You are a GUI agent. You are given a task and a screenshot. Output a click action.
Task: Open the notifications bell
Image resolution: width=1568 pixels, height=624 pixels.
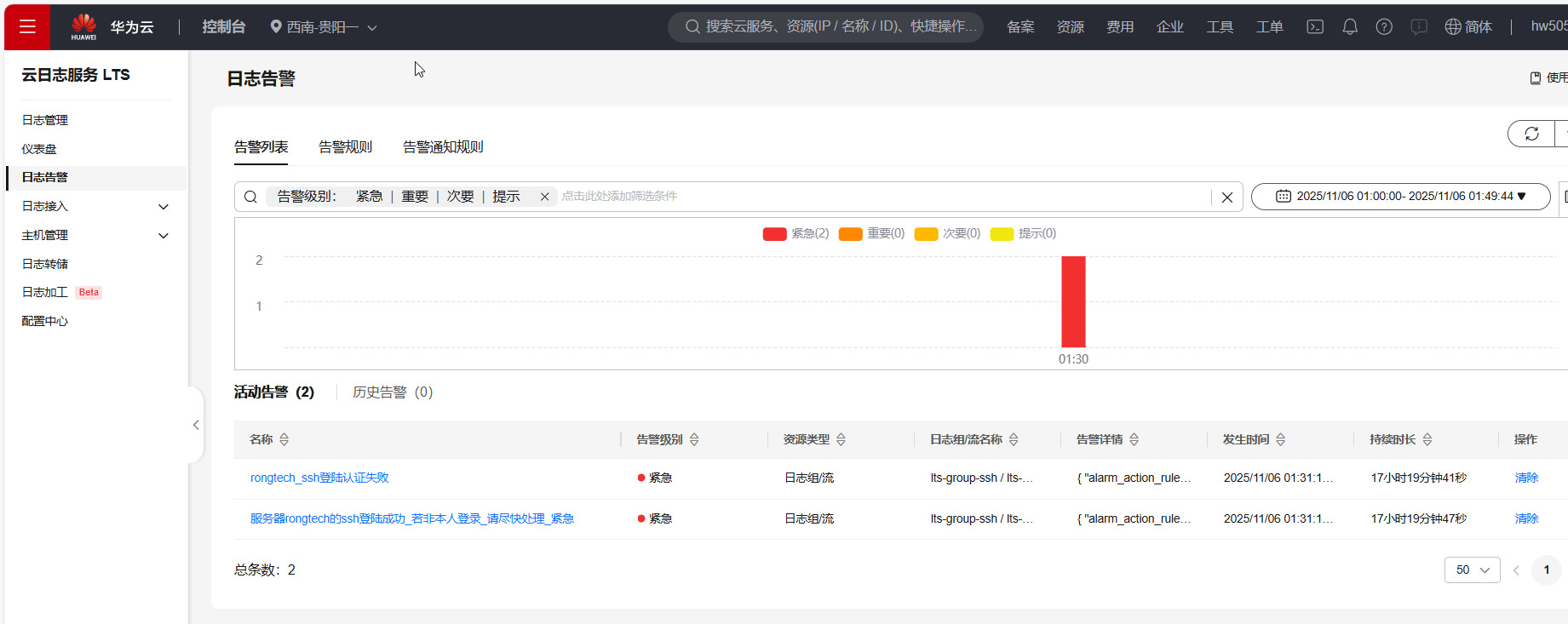[1350, 26]
